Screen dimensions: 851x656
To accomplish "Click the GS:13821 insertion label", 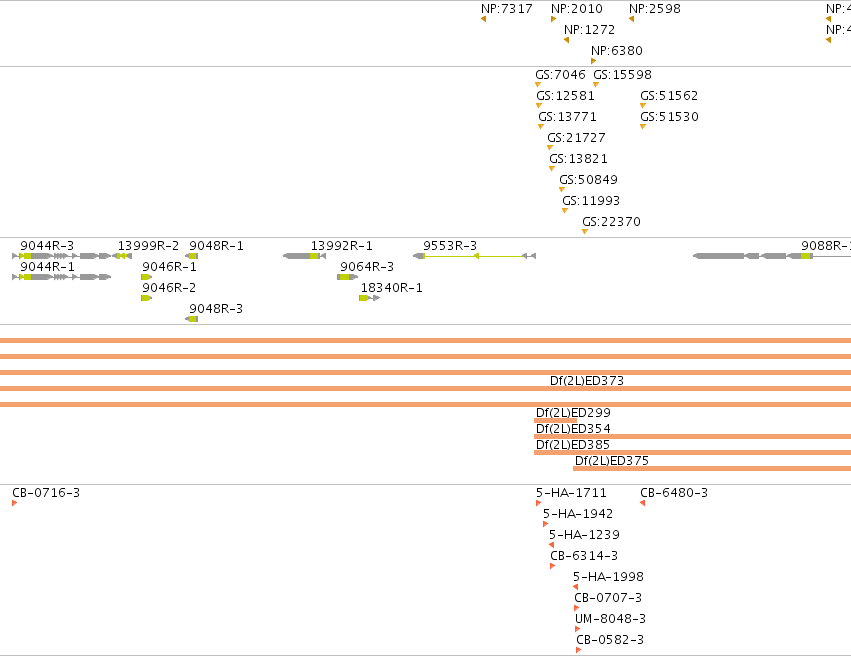I will point(578,159).
